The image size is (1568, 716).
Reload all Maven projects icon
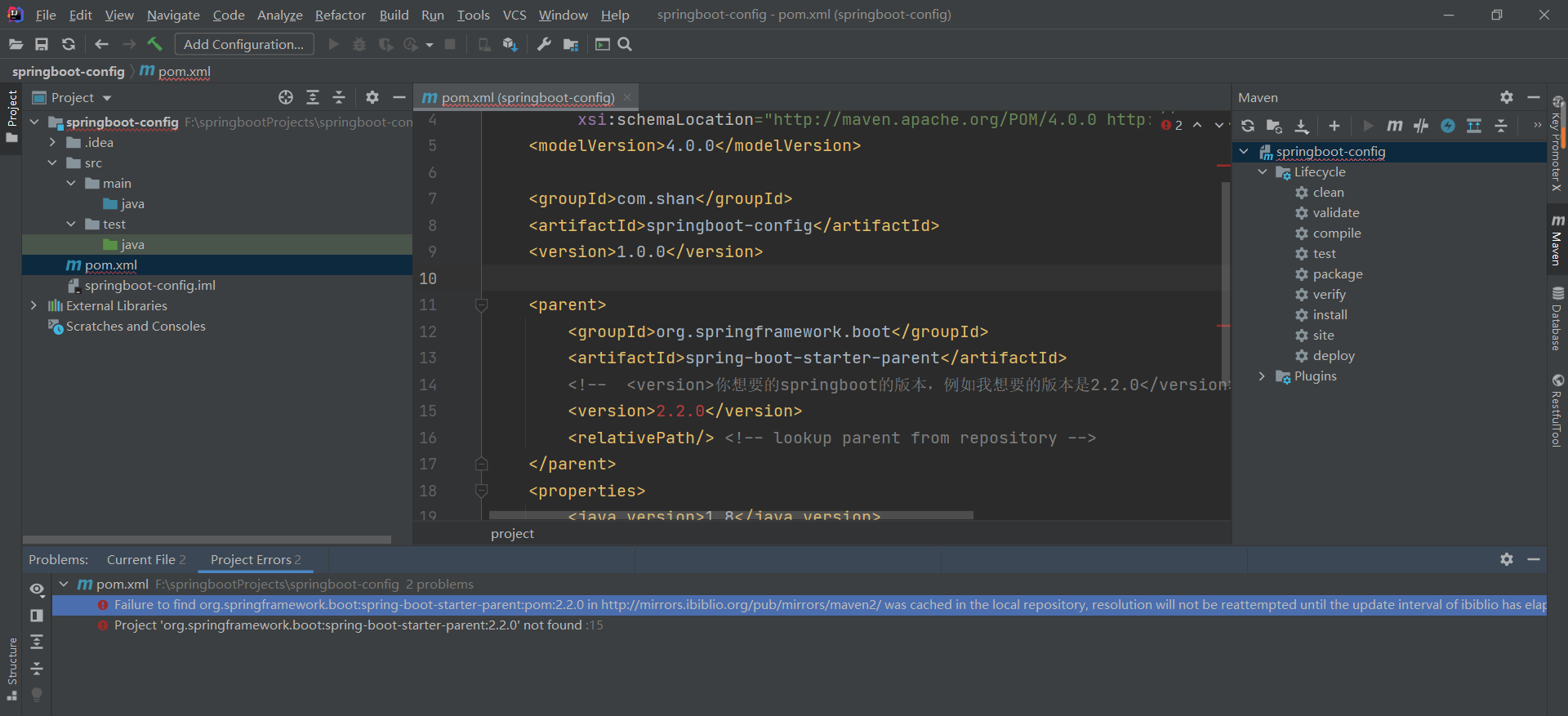1248,126
